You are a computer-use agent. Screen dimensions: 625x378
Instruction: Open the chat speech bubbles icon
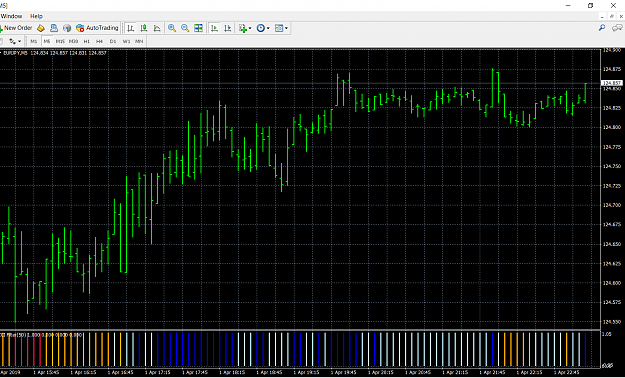(x=617, y=28)
